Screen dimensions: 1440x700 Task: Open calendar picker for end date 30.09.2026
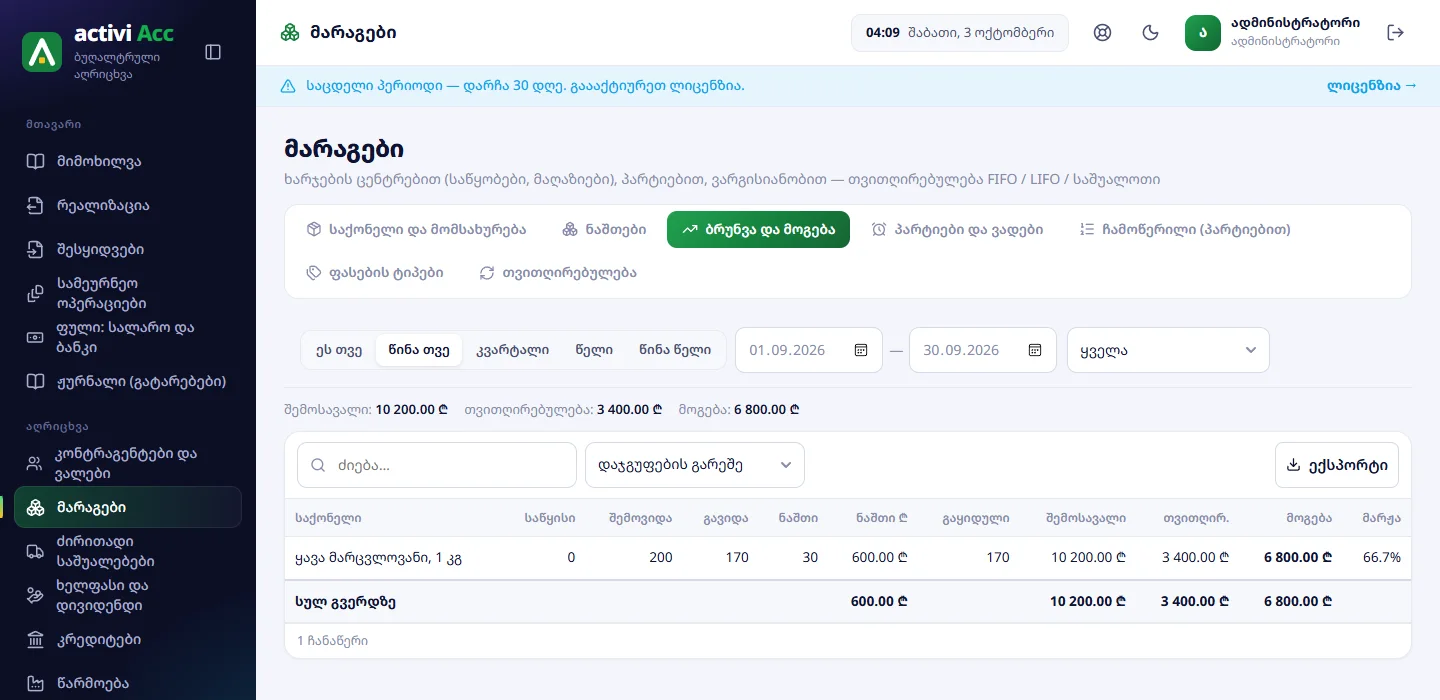1035,350
